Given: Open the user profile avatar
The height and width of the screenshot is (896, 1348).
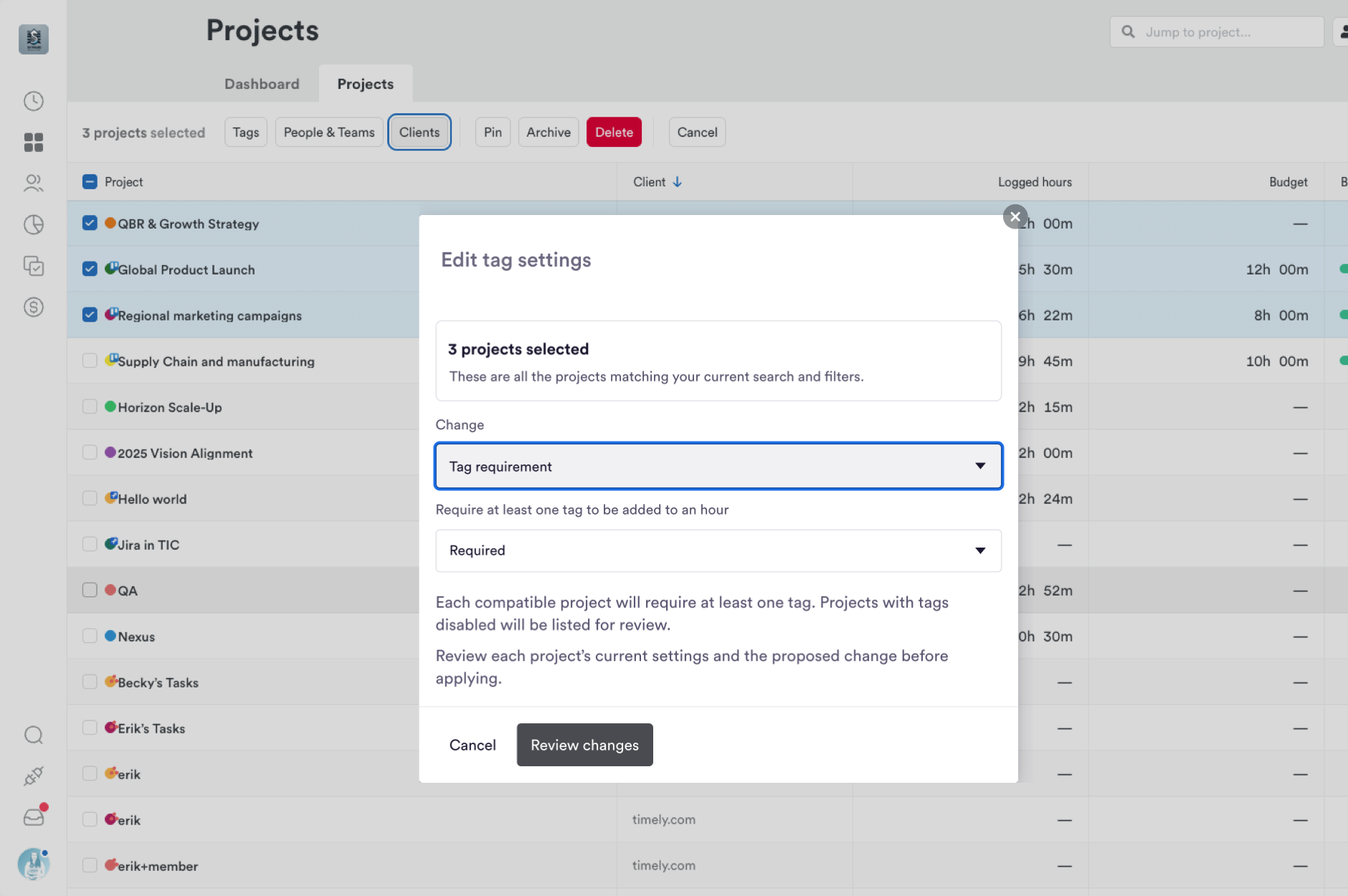Looking at the screenshot, I should [x=34, y=864].
